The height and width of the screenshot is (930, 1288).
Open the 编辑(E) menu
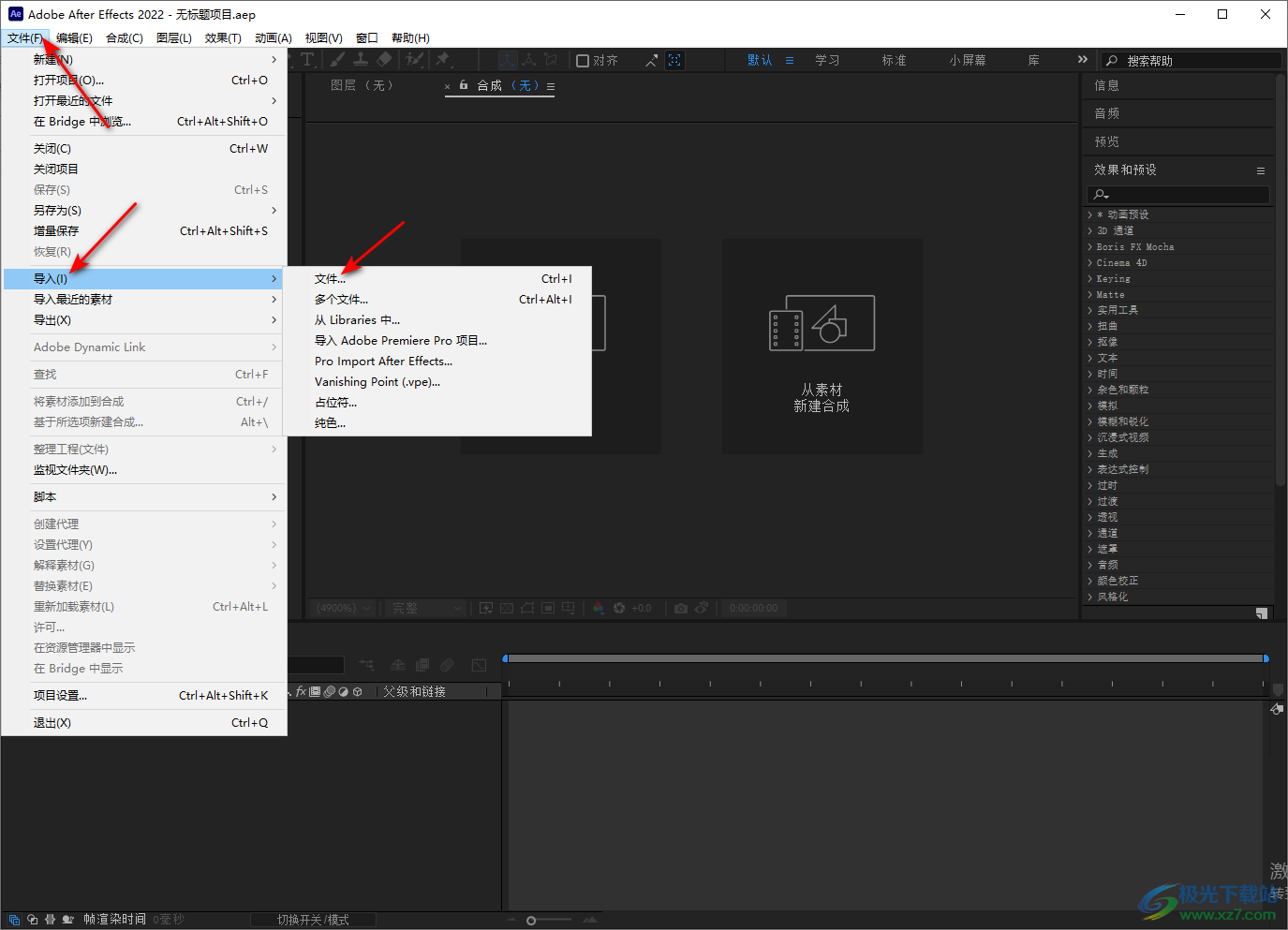tap(74, 38)
